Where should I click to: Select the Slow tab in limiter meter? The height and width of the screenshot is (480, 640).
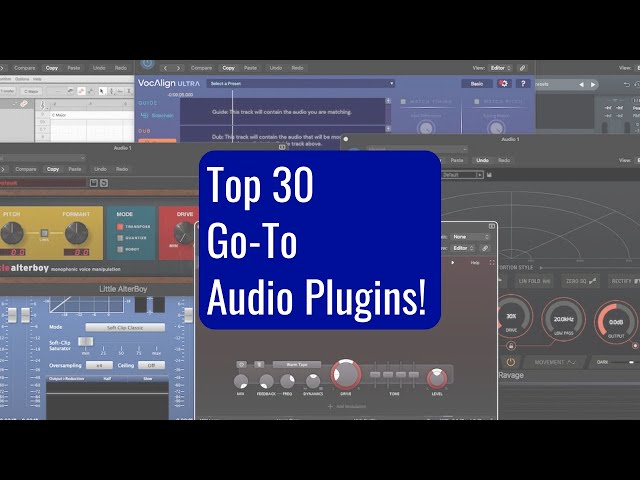pos(148,379)
